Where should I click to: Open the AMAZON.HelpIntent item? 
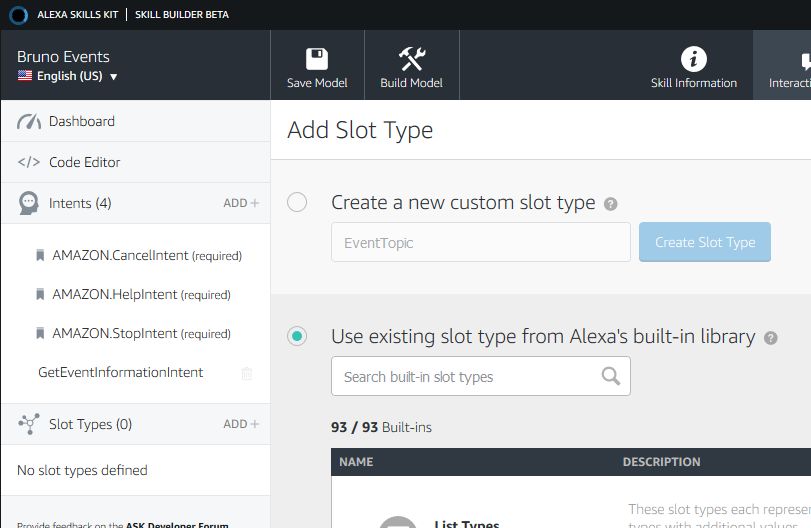[x=140, y=295]
